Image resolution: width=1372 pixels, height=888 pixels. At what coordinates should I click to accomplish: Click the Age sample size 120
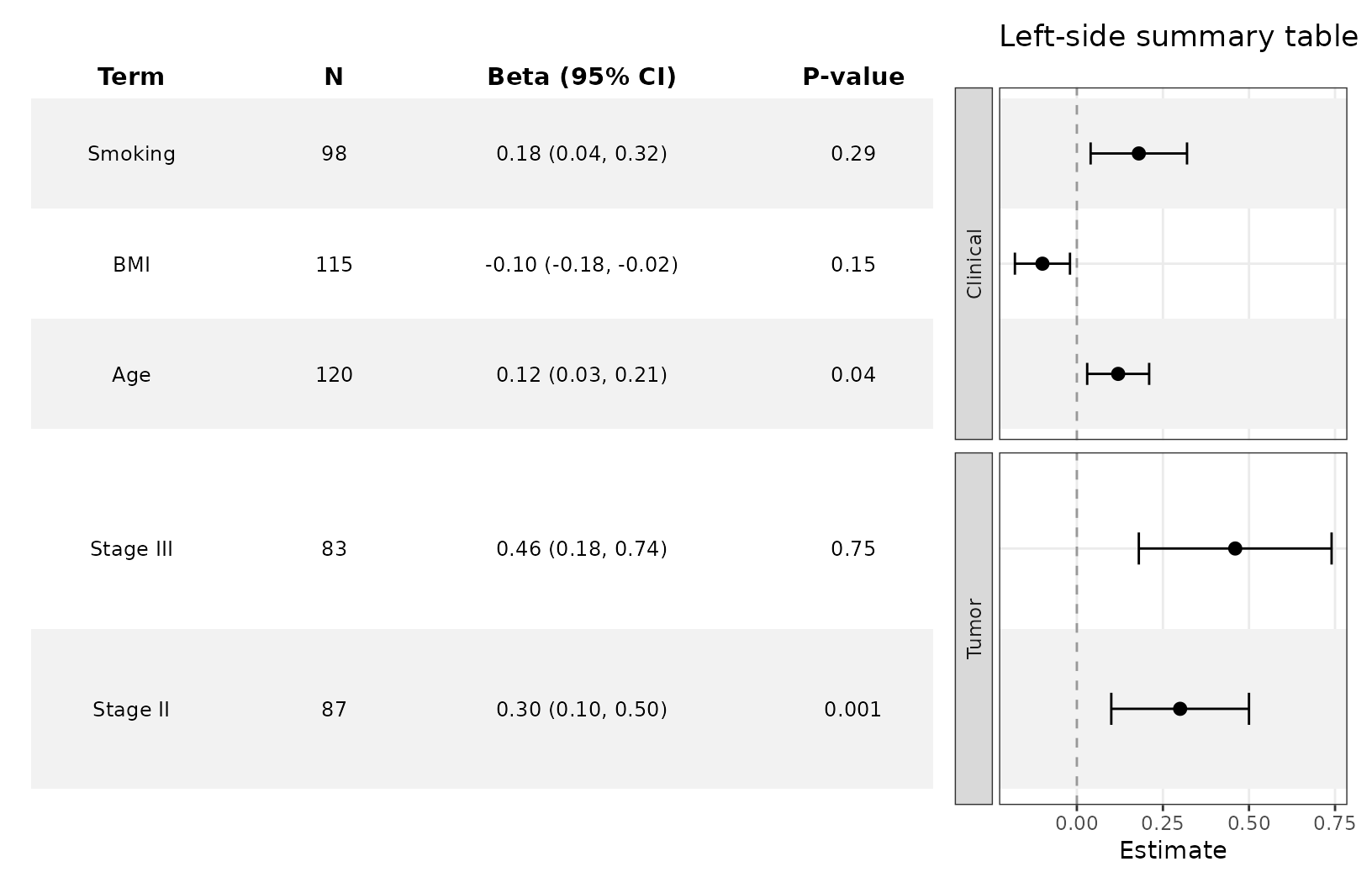pos(334,375)
